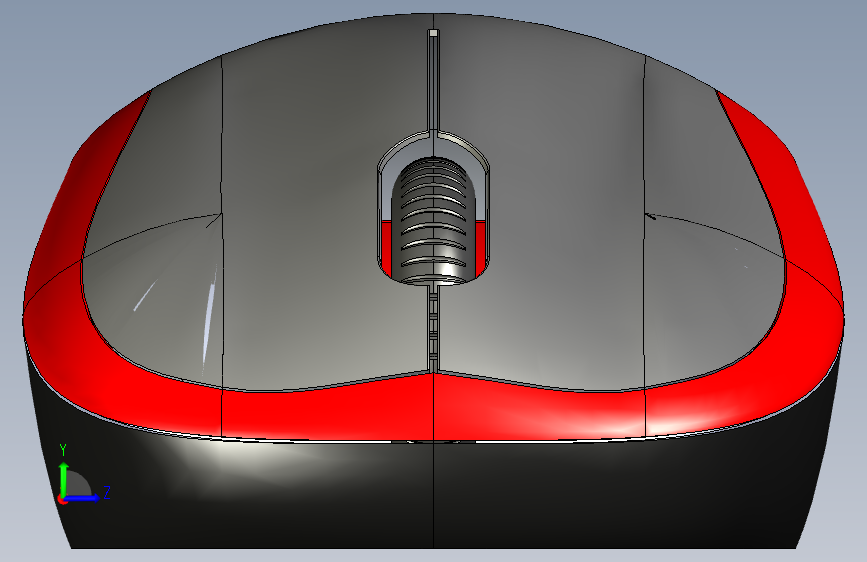Click the blue Z axis arrow of the triad

(83, 498)
